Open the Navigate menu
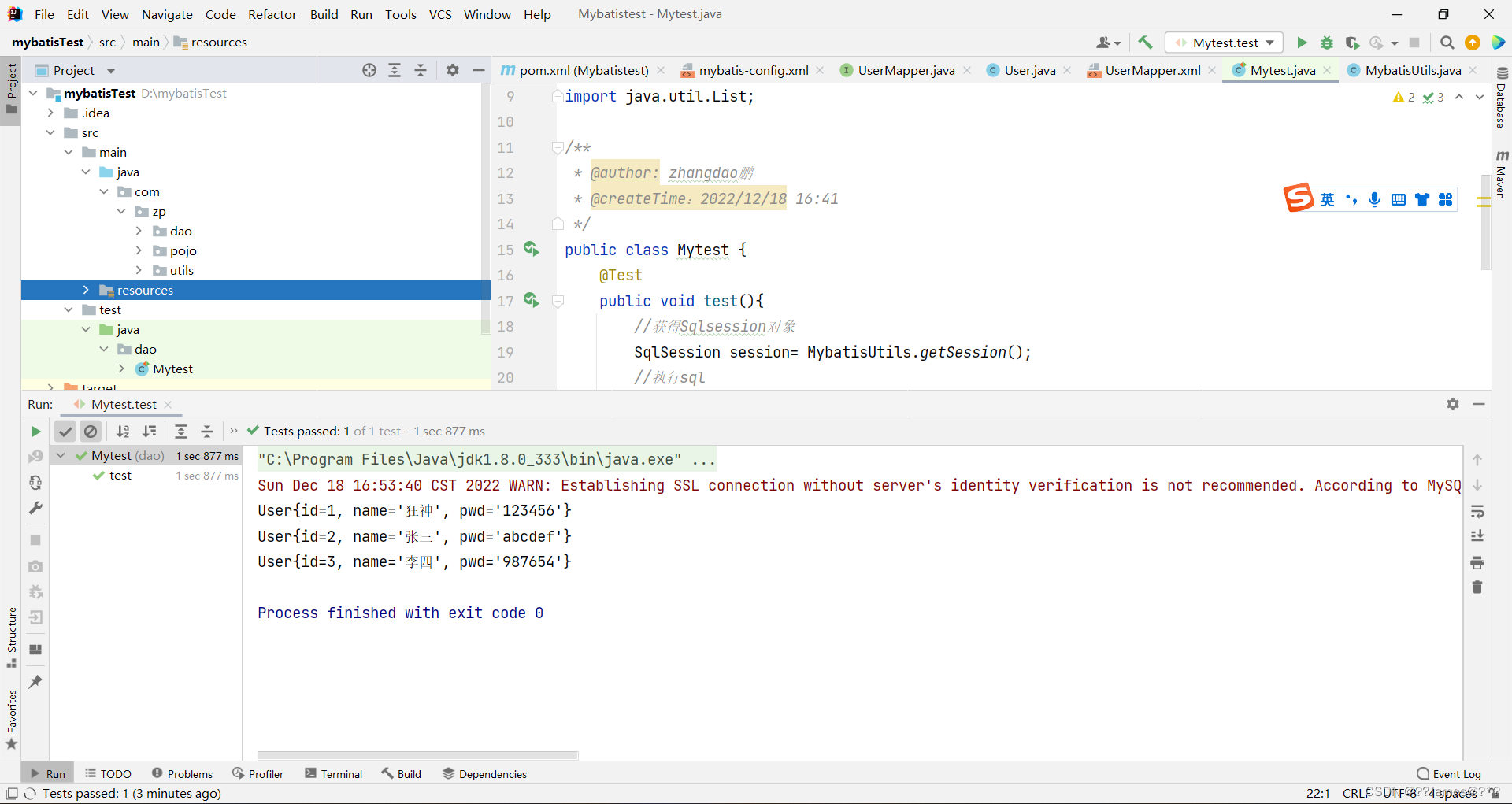 pyautogui.click(x=167, y=14)
